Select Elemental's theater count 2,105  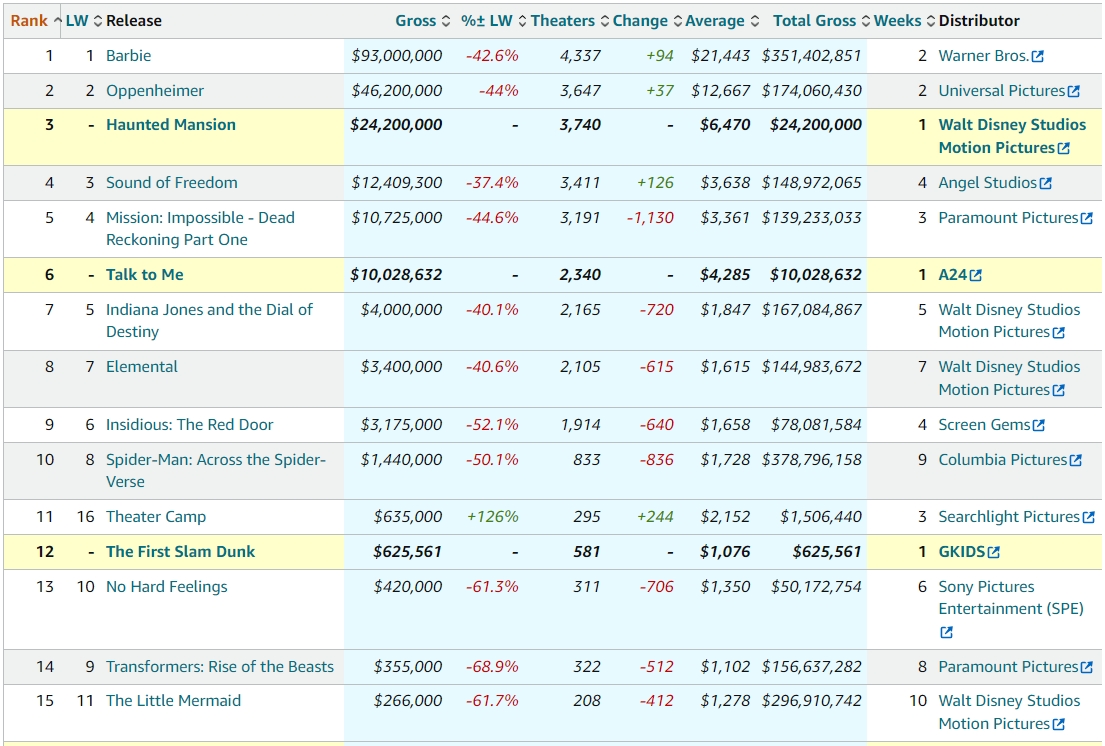pyautogui.click(x=581, y=366)
